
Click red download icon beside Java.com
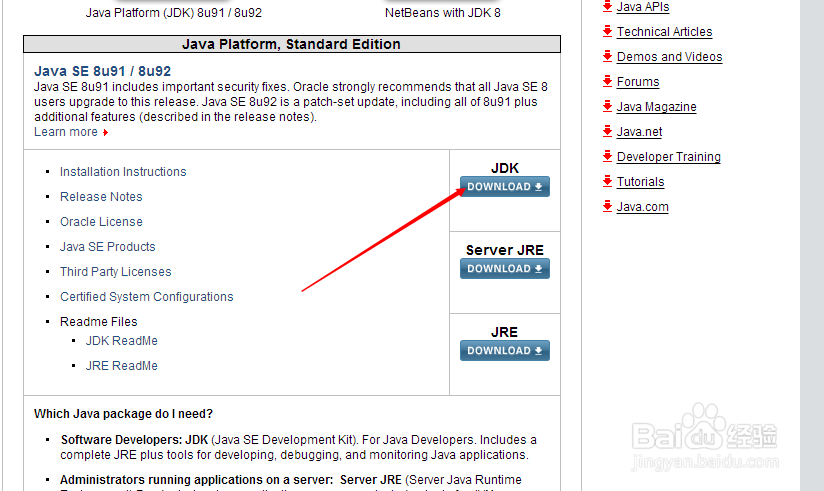click(607, 206)
